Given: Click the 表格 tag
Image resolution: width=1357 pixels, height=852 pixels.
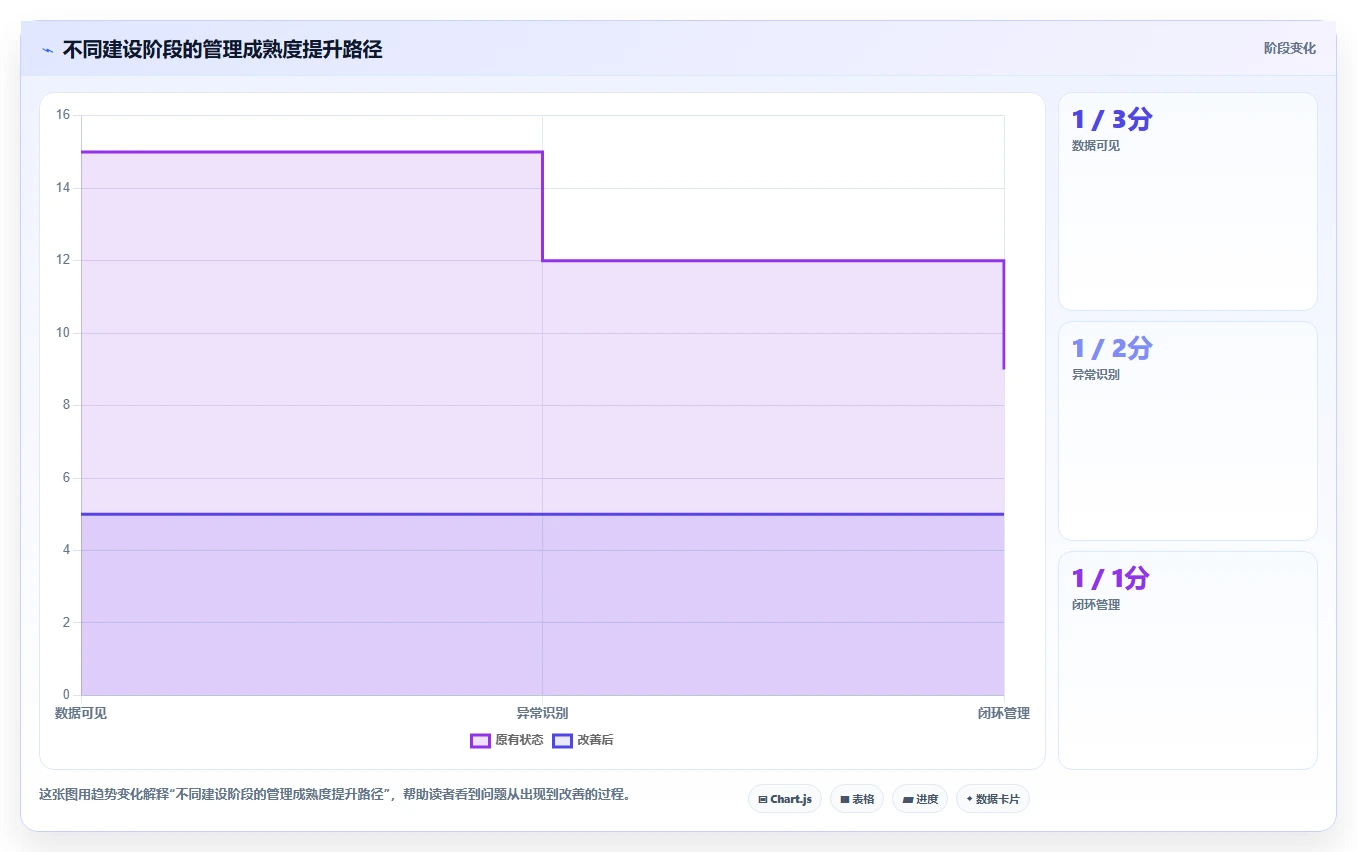Looking at the screenshot, I should [857, 799].
